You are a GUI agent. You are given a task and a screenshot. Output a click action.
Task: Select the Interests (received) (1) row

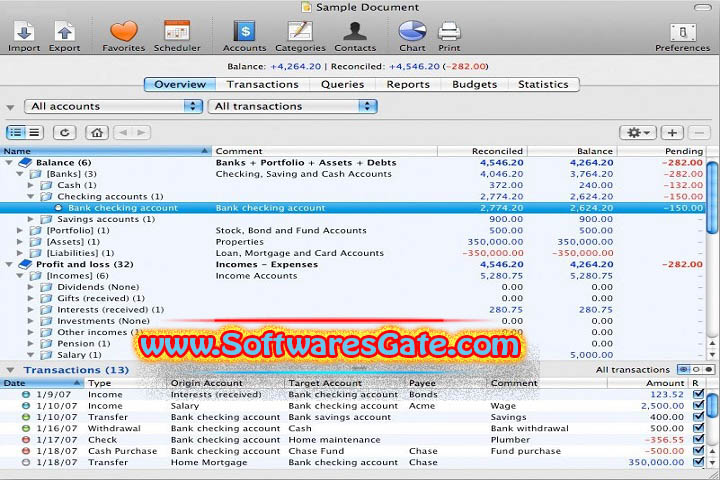[353, 310]
